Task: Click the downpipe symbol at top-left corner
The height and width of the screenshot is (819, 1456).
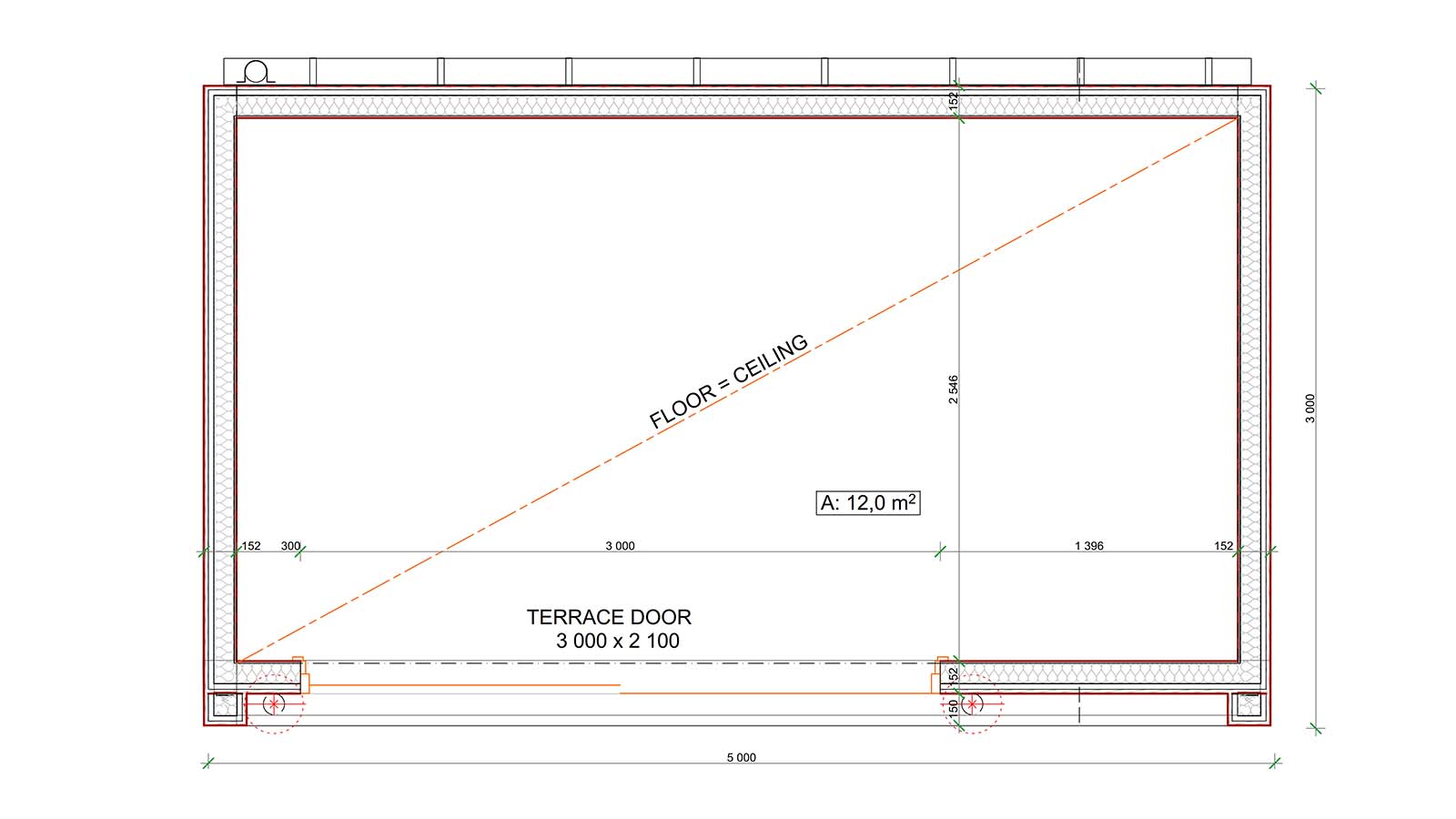Action: pyautogui.click(x=257, y=72)
